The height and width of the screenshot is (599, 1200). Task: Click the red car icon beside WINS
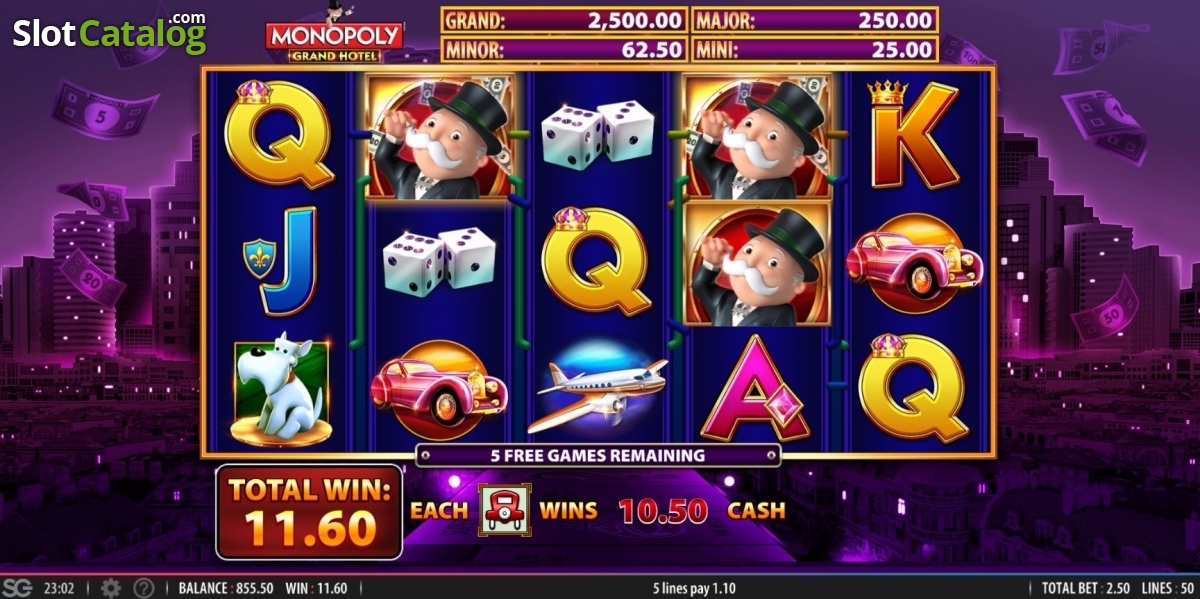click(x=504, y=510)
